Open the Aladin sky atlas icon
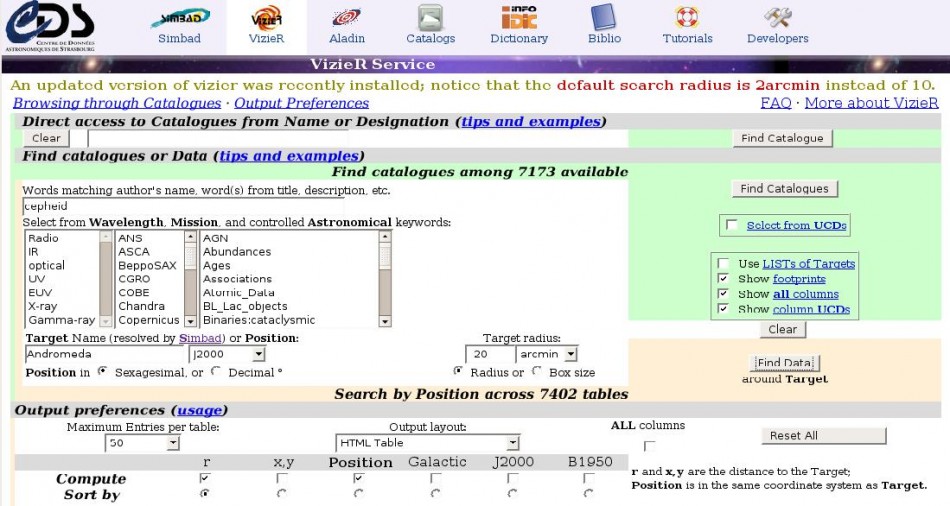This screenshot has height=506, width=950. pos(347,18)
